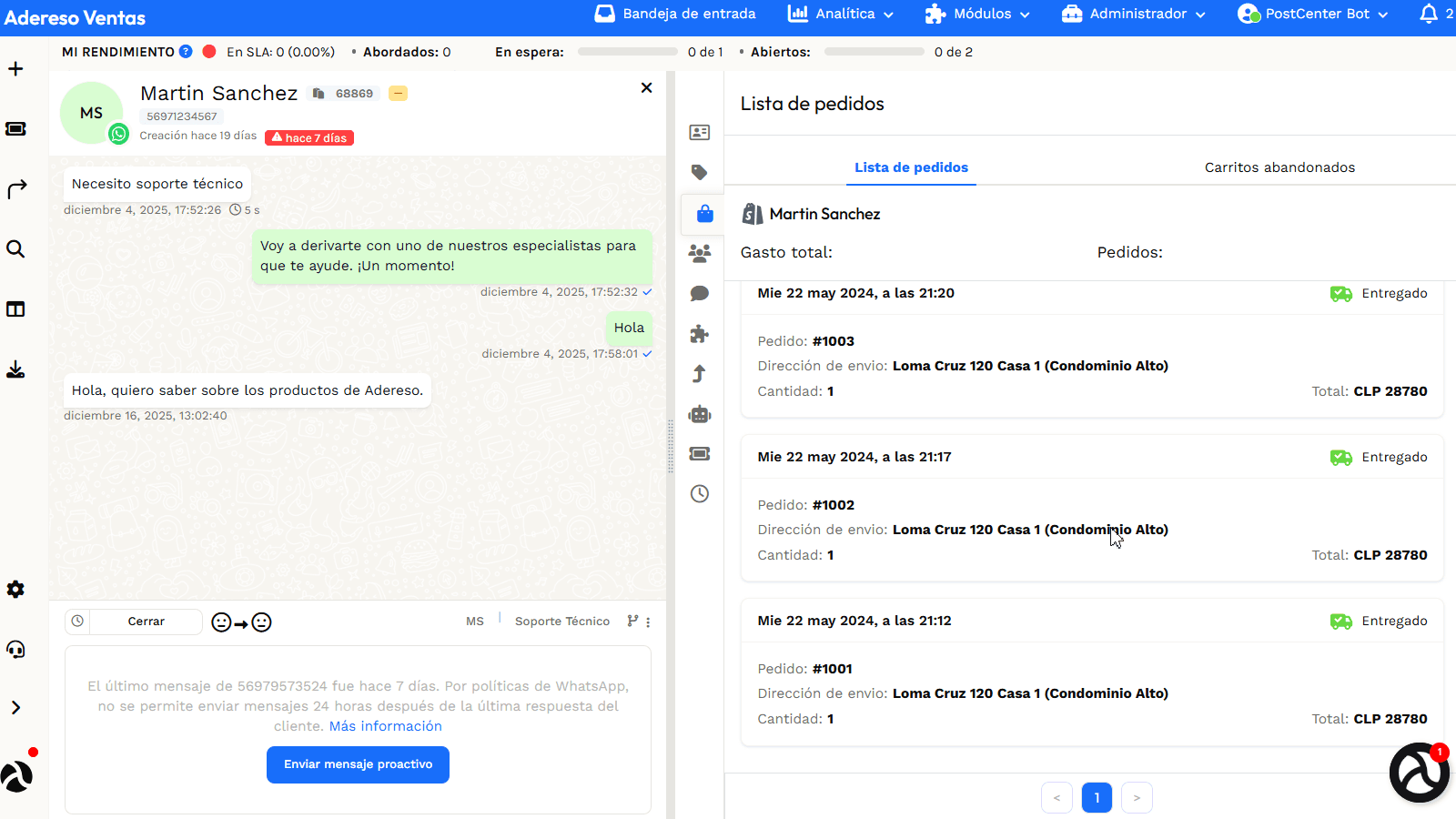The height and width of the screenshot is (819, 1456).
Task: Select page 1 in orders pagination
Action: coord(1097,797)
